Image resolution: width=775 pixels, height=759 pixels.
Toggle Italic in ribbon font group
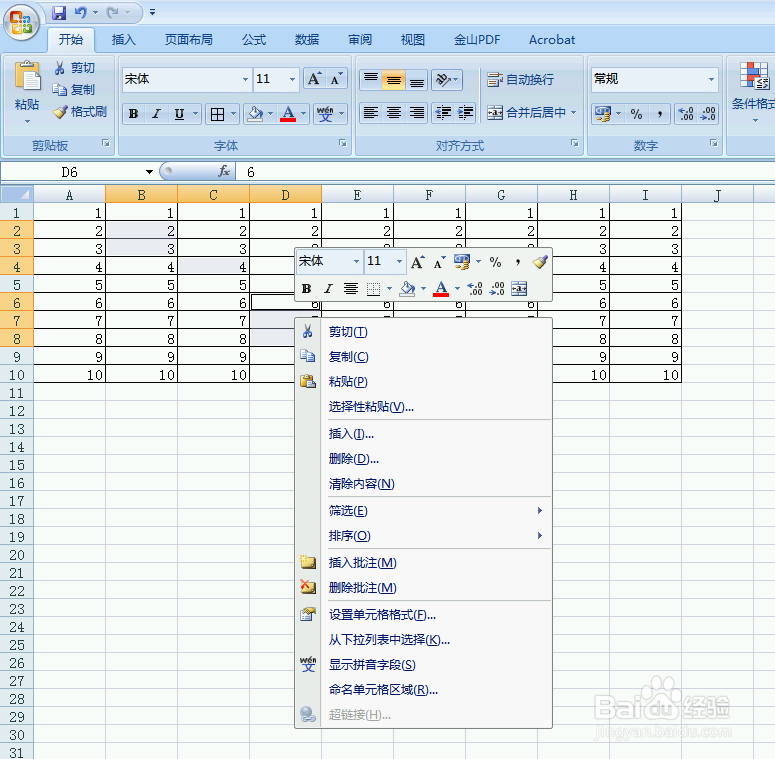pyautogui.click(x=156, y=114)
